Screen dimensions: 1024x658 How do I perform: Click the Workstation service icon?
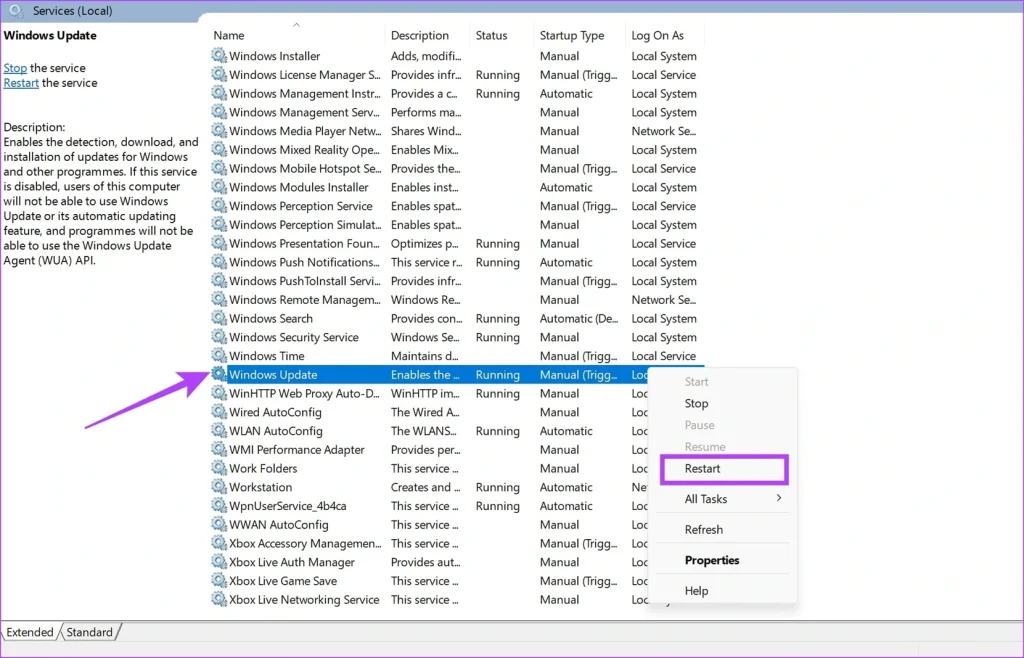pyautogui.click(x=219, y=487)
